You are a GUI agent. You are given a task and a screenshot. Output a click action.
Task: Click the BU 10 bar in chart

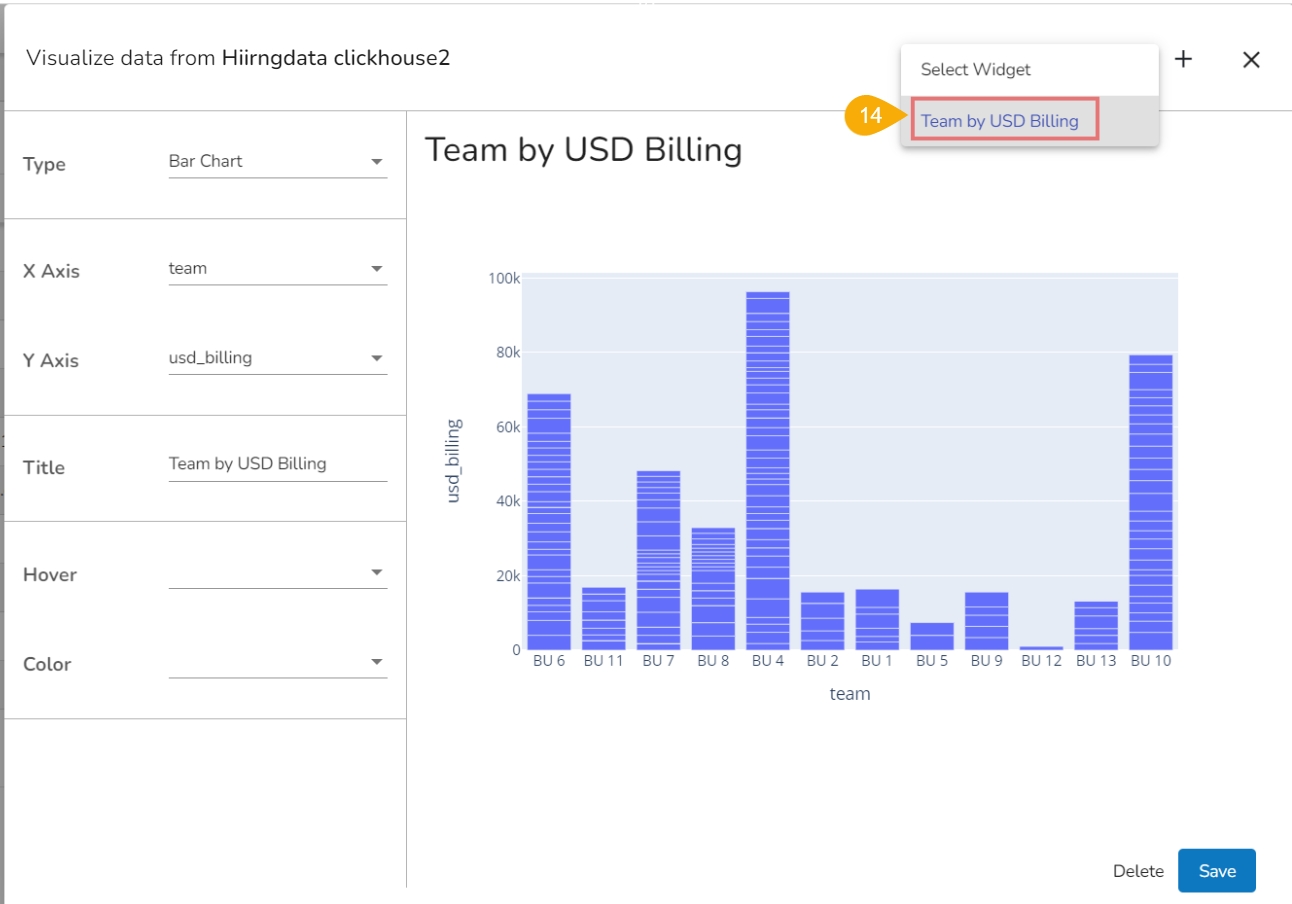pos(1150,502)
